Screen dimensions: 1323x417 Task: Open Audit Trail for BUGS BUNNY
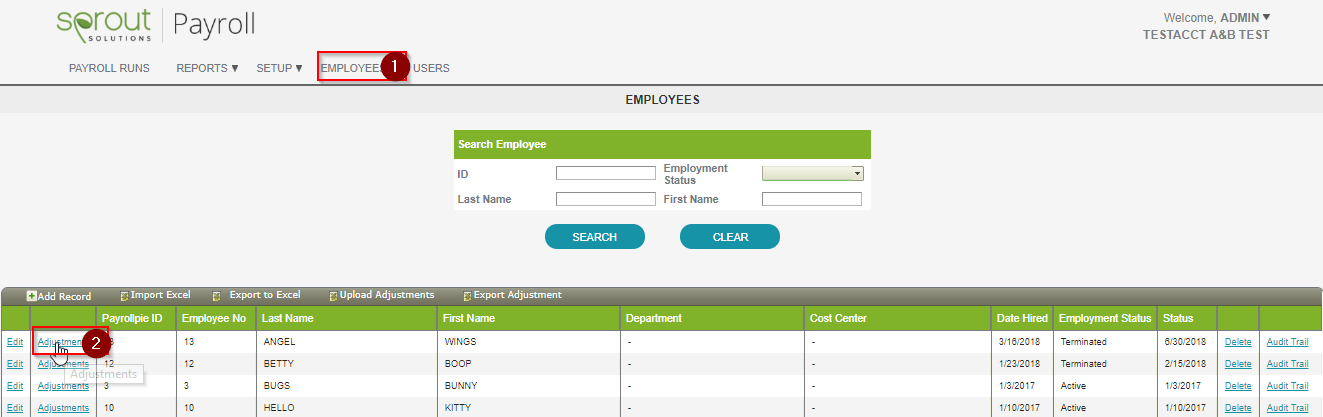[1287, 386]
